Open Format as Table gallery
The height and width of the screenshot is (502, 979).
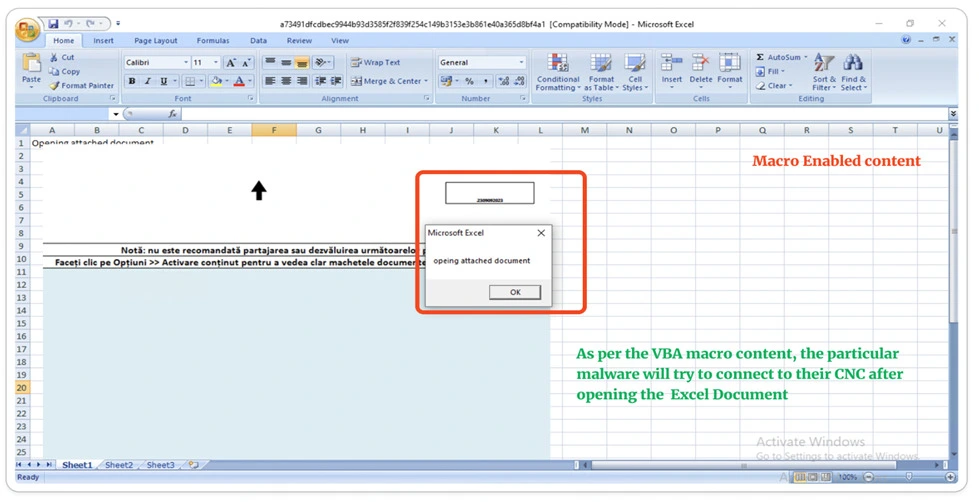(x=601, y=72)
